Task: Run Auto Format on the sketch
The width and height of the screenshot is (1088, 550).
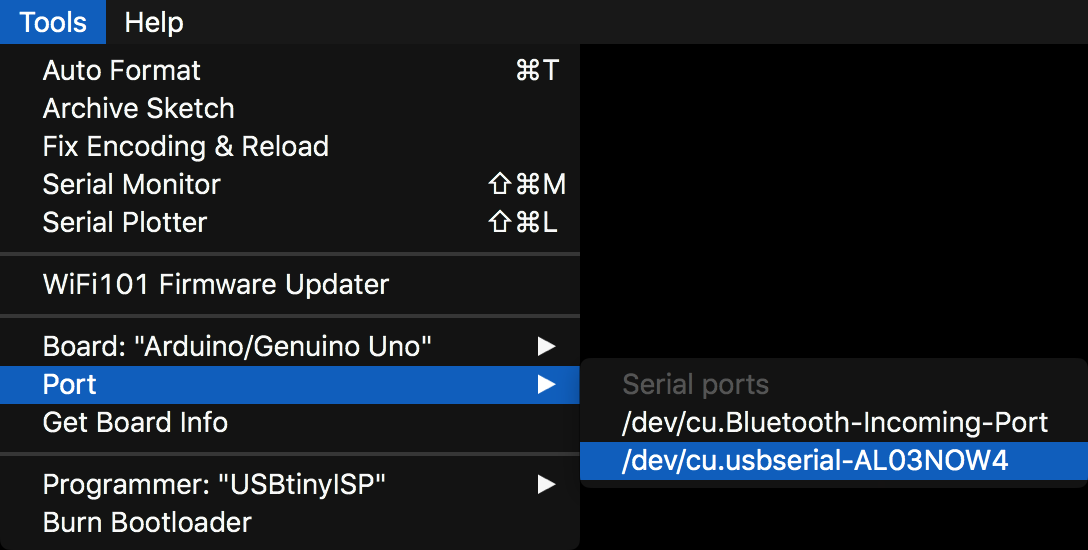Action: 122,70
